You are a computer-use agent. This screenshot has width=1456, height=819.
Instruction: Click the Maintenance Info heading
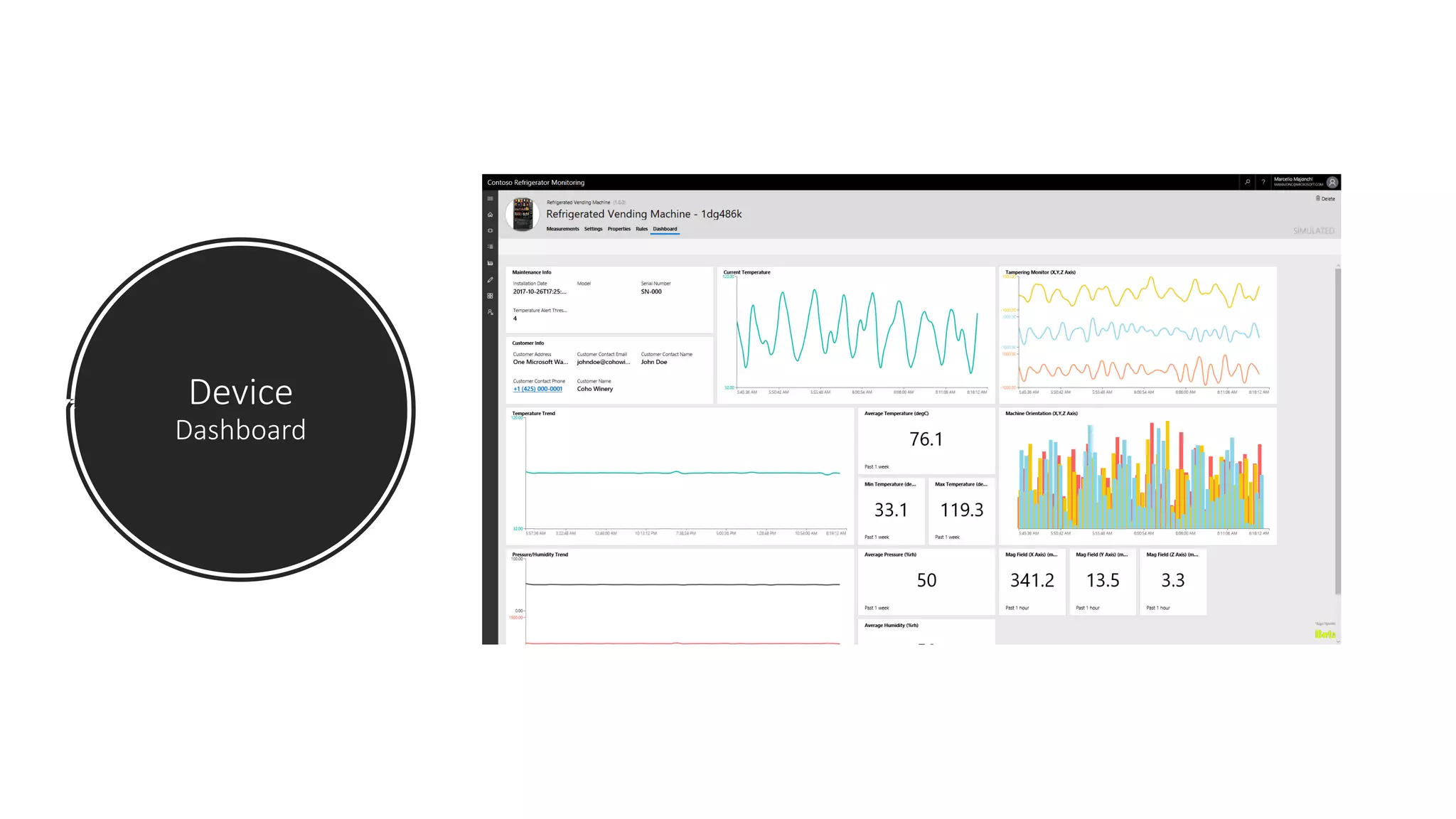(532, 272)
